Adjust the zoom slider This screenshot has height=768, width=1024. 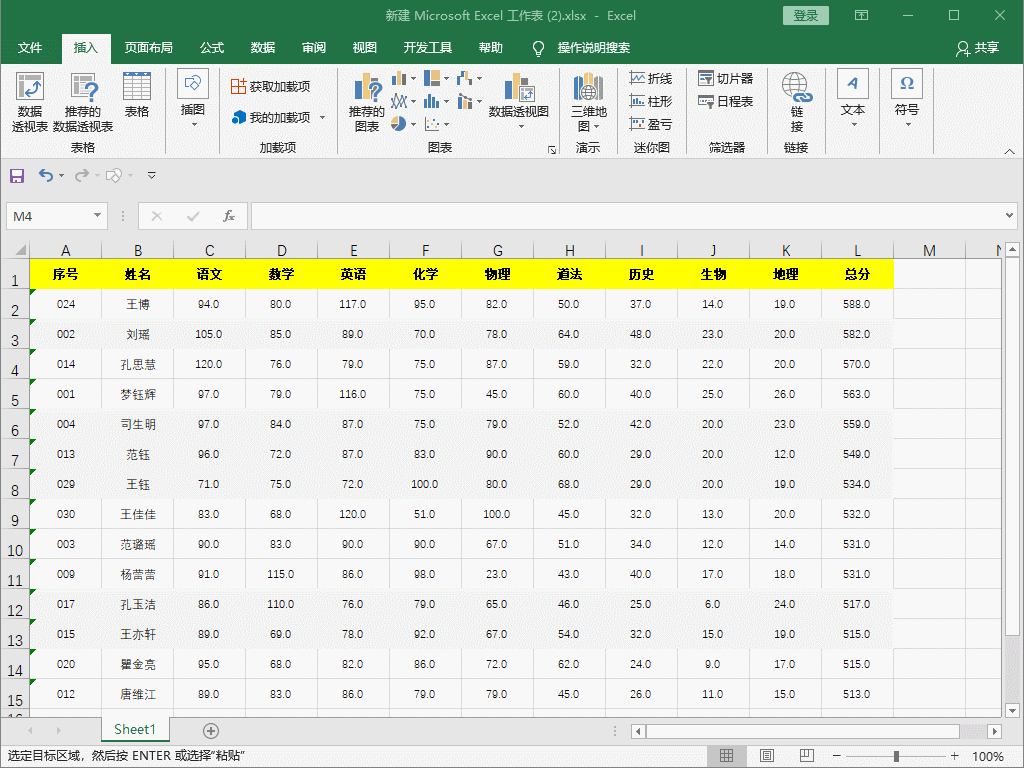point(896,756)
